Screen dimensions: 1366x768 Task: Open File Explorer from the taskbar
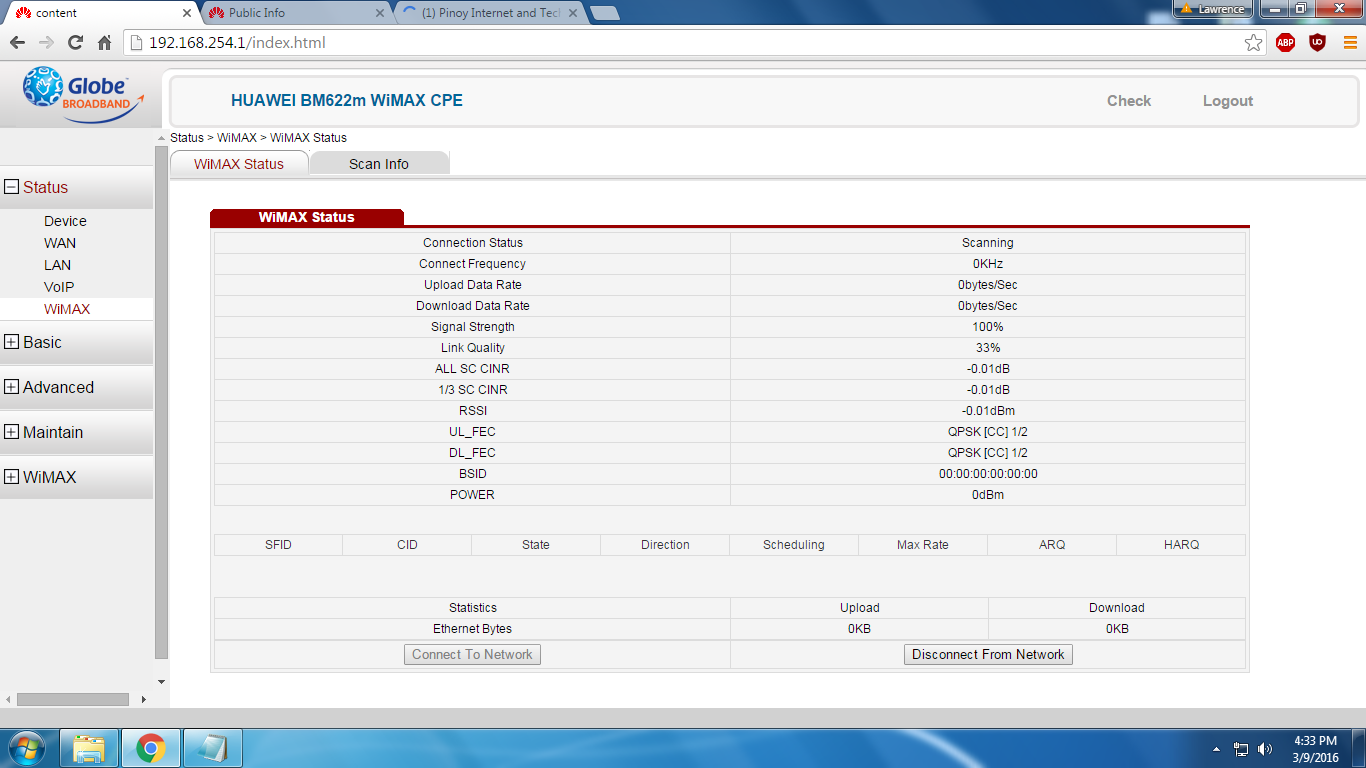click(89, 748)
